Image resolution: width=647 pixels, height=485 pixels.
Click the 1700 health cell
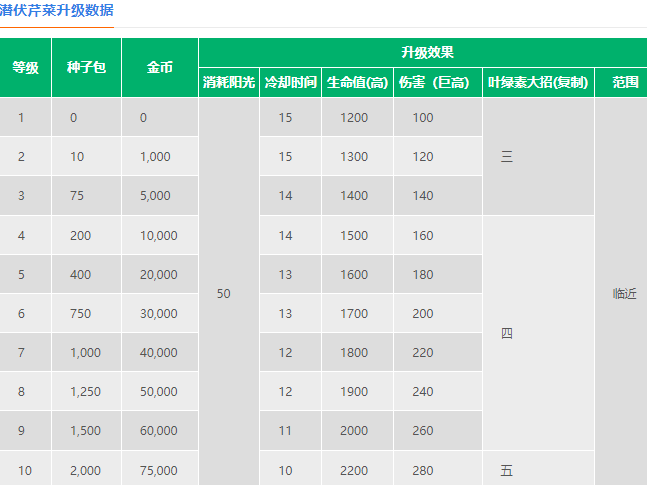click(357, 313)
